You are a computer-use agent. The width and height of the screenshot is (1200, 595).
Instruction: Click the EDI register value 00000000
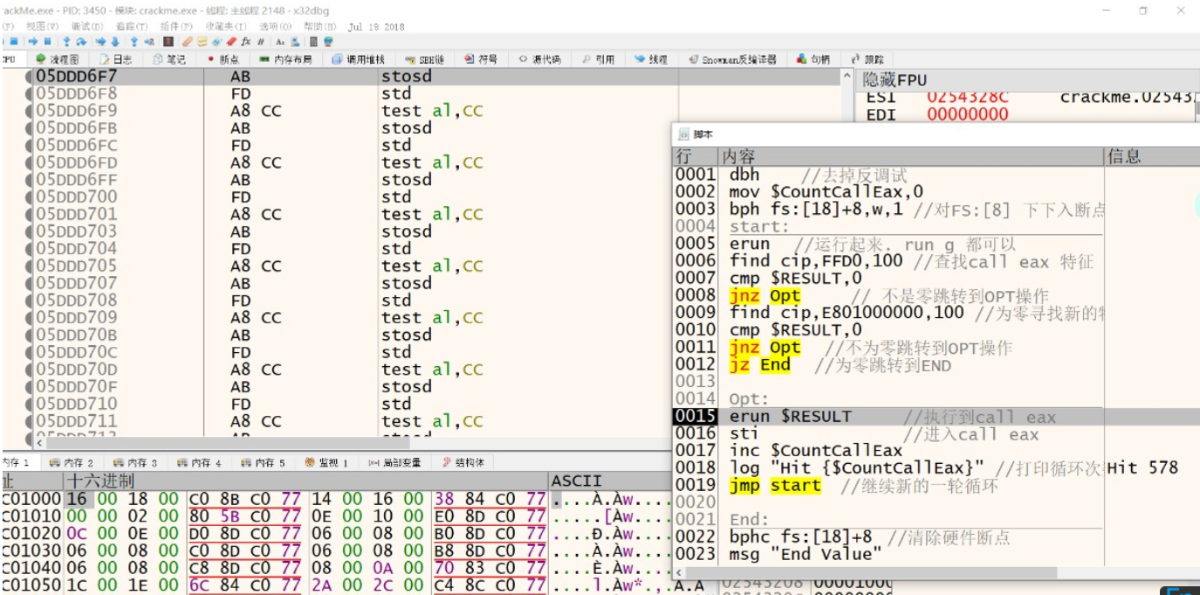pyautogui.click(x=968, y=115)
